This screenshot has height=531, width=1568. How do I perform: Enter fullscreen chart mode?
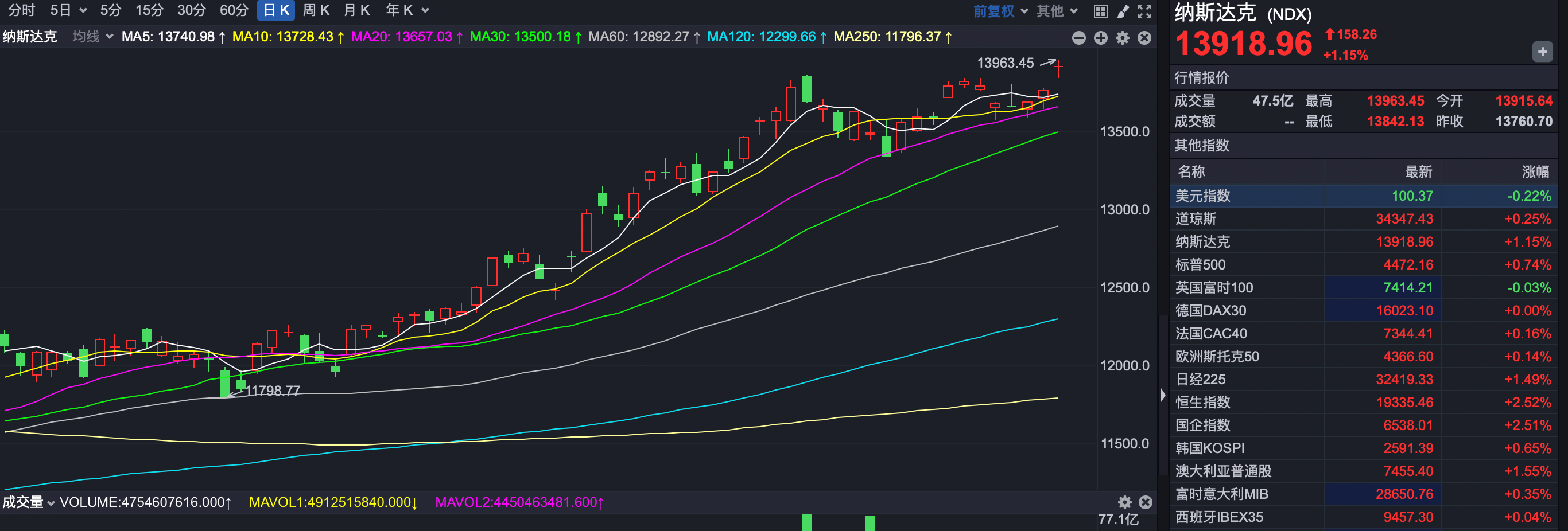(x=1144, y=11)
